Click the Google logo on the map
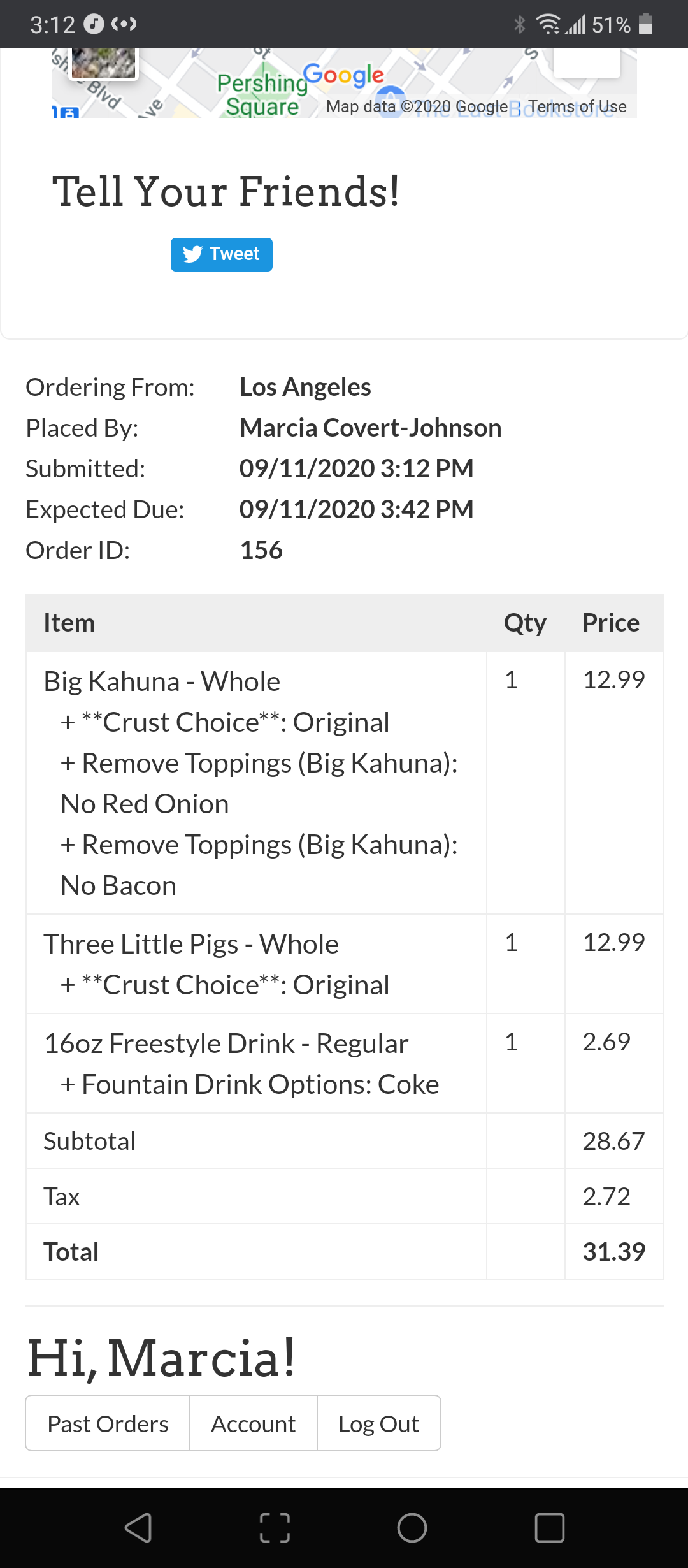The height and width of the screenshot is (1568, 688). click(x=343, y=76)
